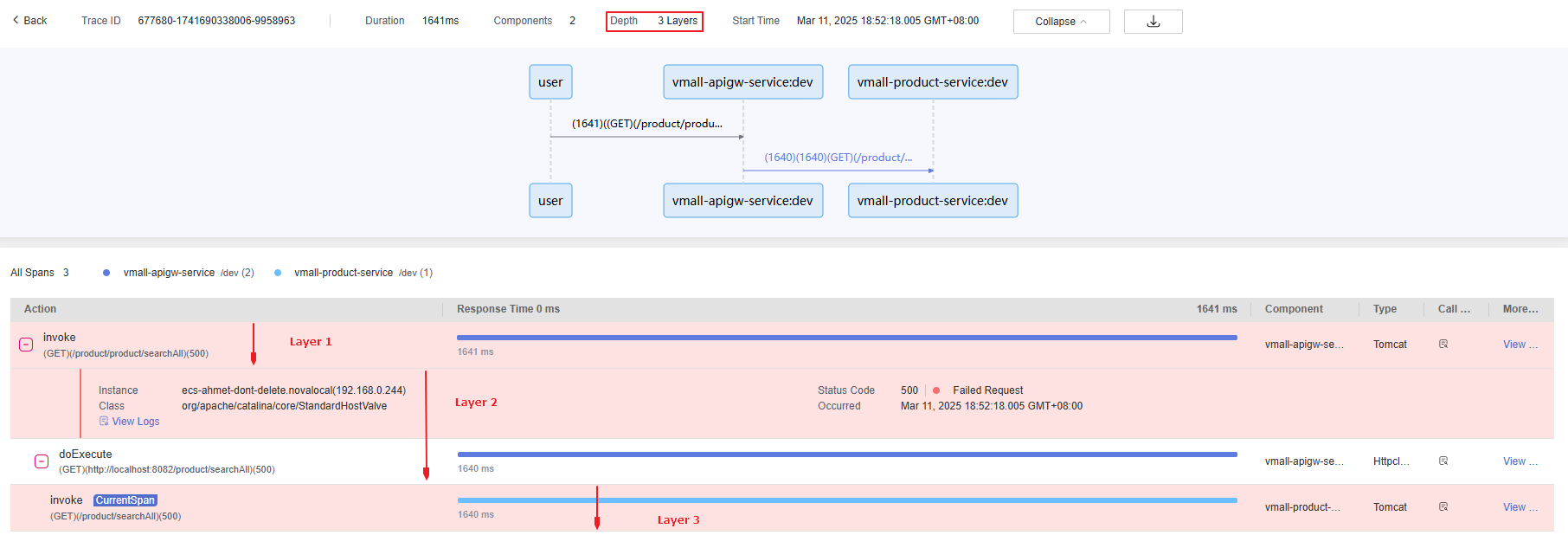This screenshot has width=1568, height=548.
Task: Select top vmall-apigw-service:dev node
Action: click(742, 82)
